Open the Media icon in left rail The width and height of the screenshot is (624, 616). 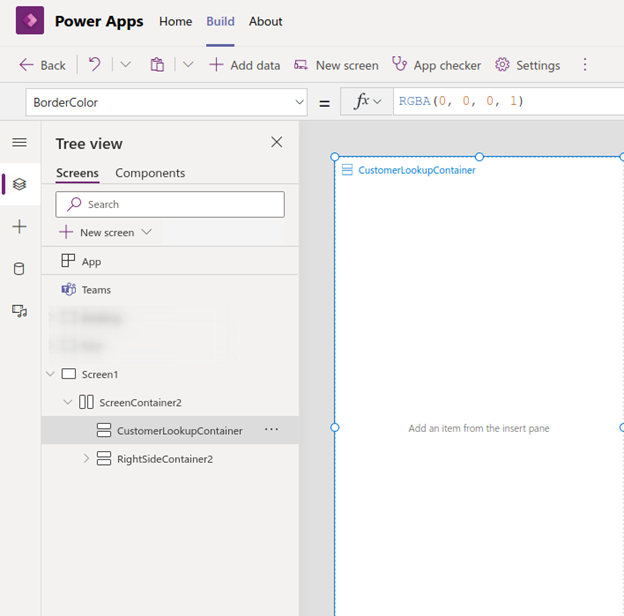(20, 311)
